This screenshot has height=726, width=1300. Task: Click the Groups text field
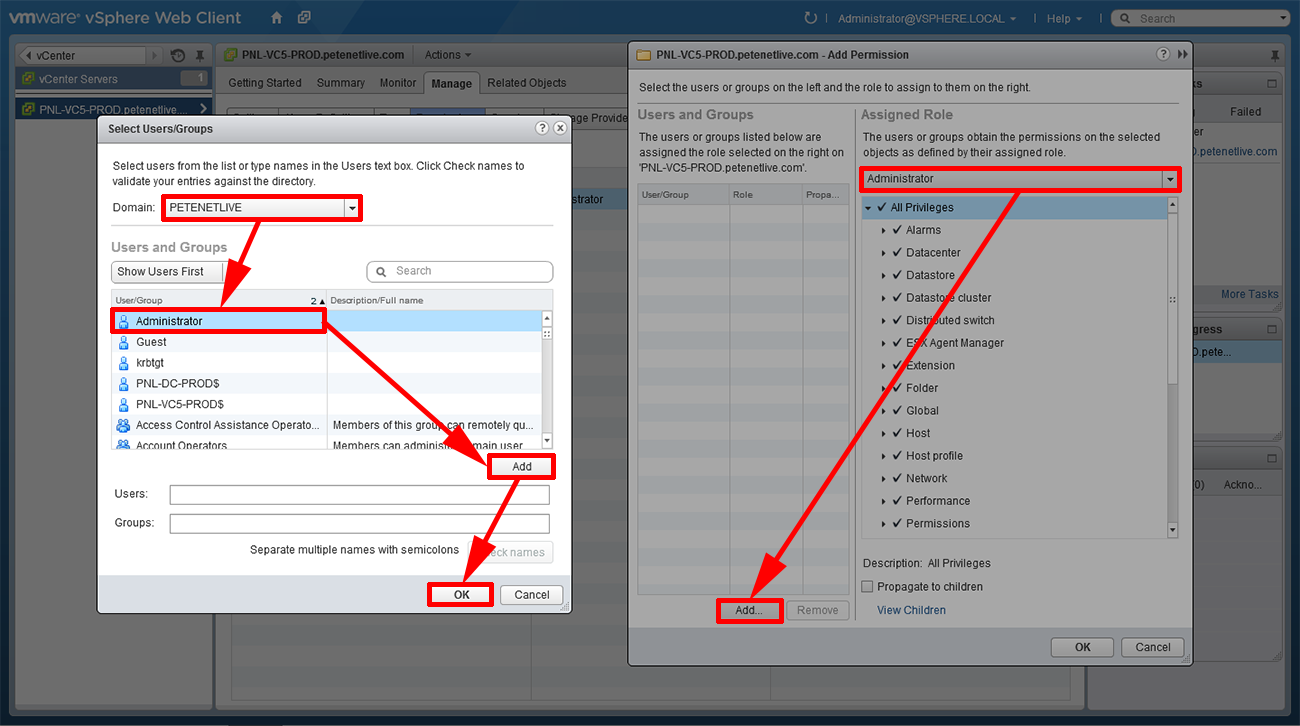(360, 524)
